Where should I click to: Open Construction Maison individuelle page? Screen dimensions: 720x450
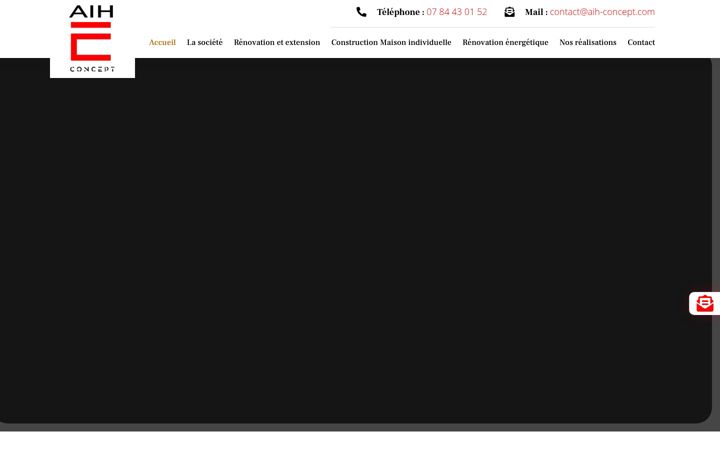391,42
